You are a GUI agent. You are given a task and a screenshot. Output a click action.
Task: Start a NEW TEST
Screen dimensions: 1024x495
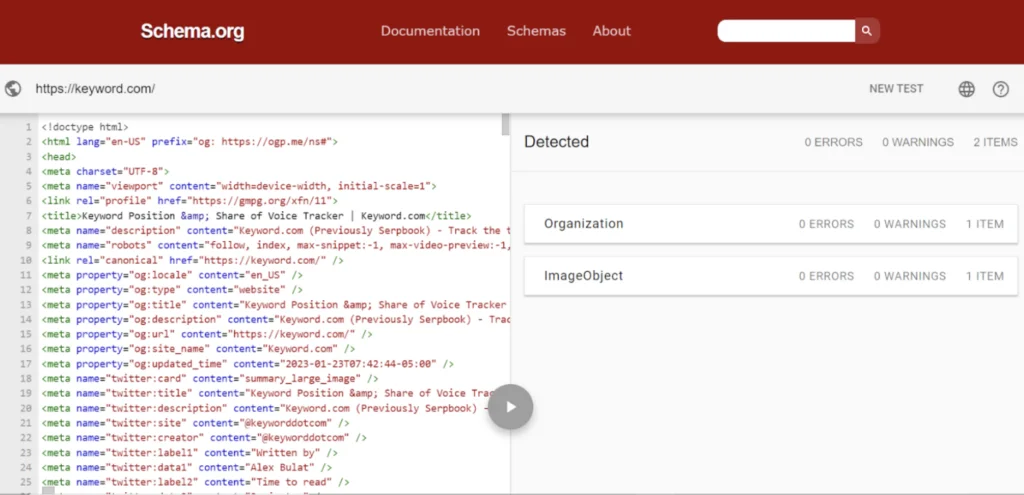coord(896,89)
